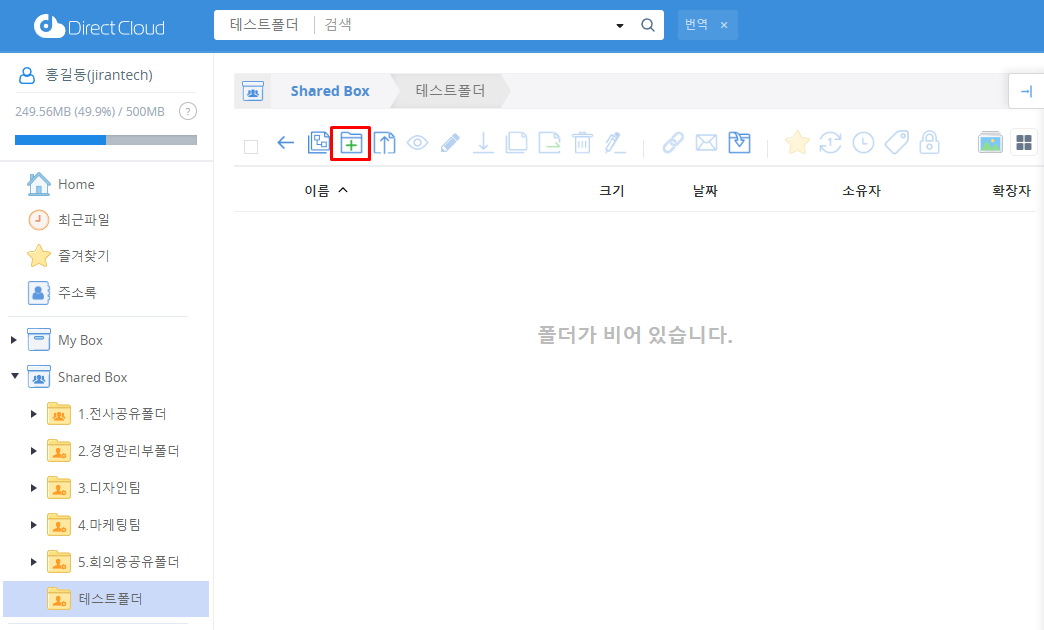Click the upload file icon

click(x=385, y=143)
